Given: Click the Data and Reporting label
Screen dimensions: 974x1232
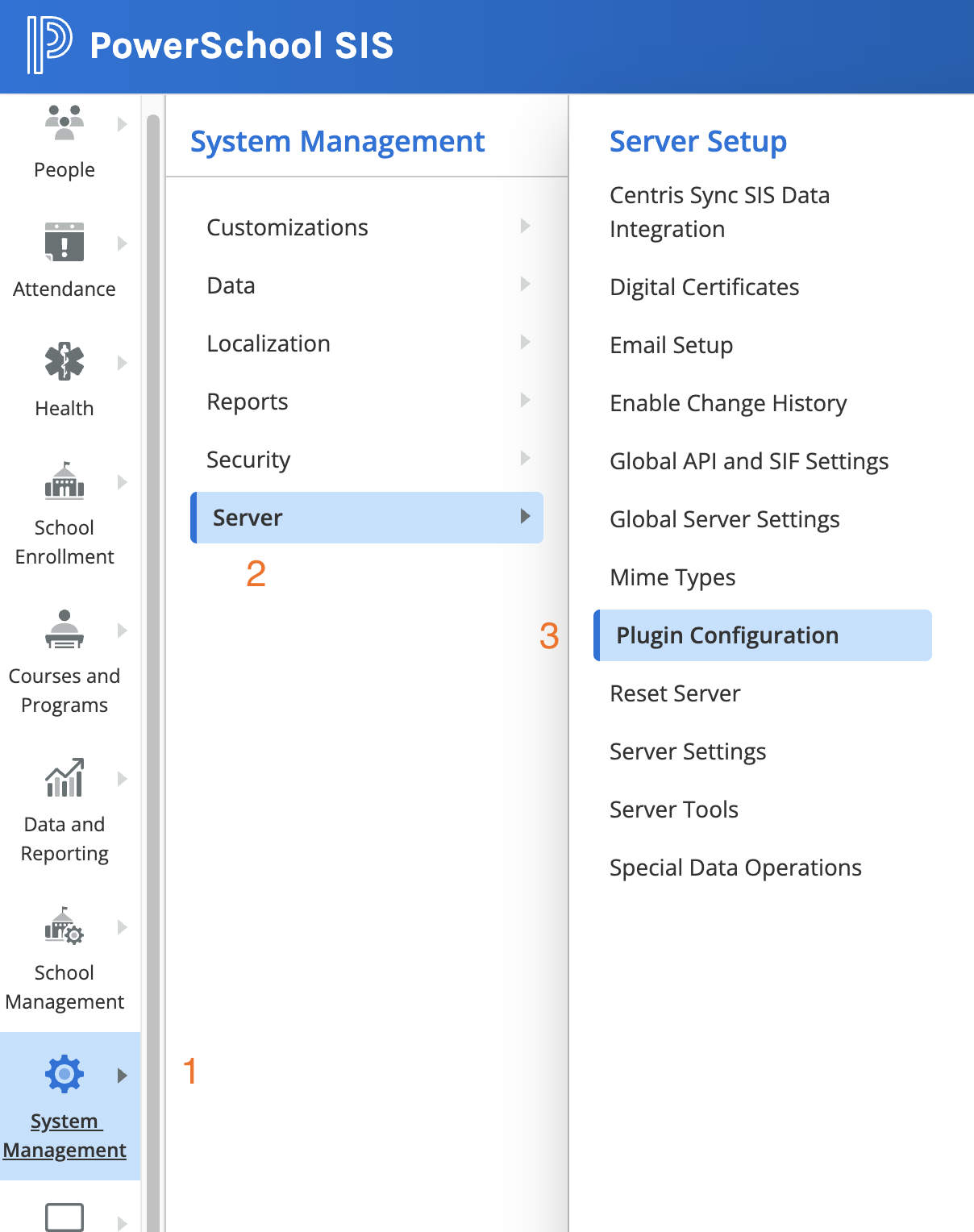Looking at the screenshot, I should 65,839.
